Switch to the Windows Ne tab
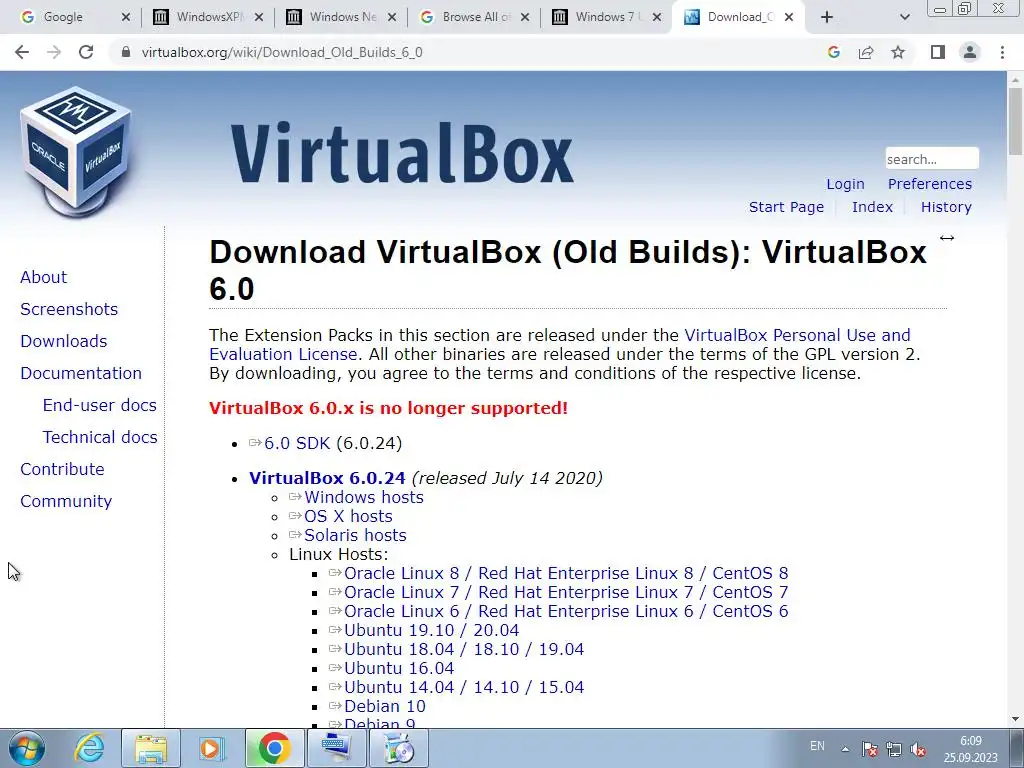Viewport: 1024px width, 768px height. point(342,17)
